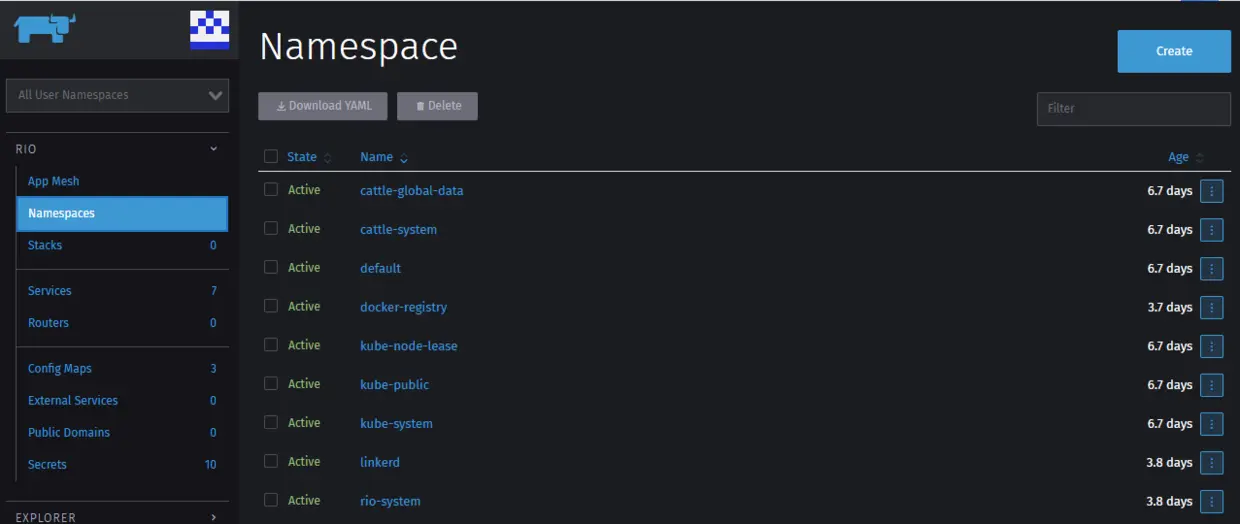1240x524 pixels.
Task: Check the box for default namespace
Action: pos(271,267)
